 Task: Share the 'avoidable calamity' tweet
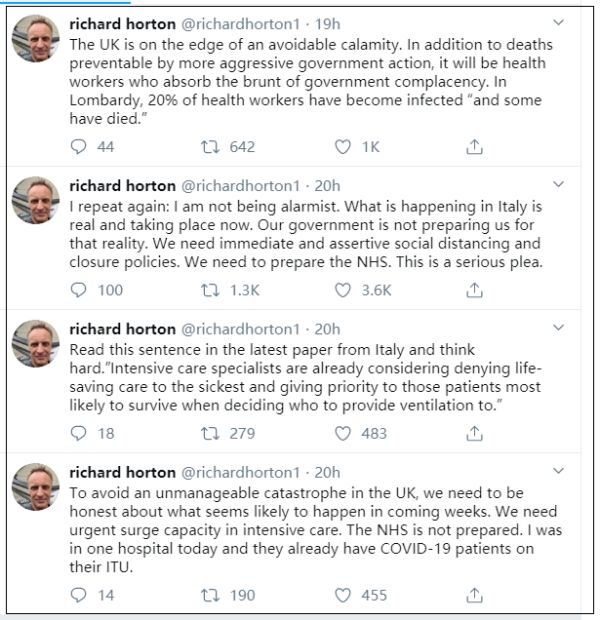tap(475, 147)
